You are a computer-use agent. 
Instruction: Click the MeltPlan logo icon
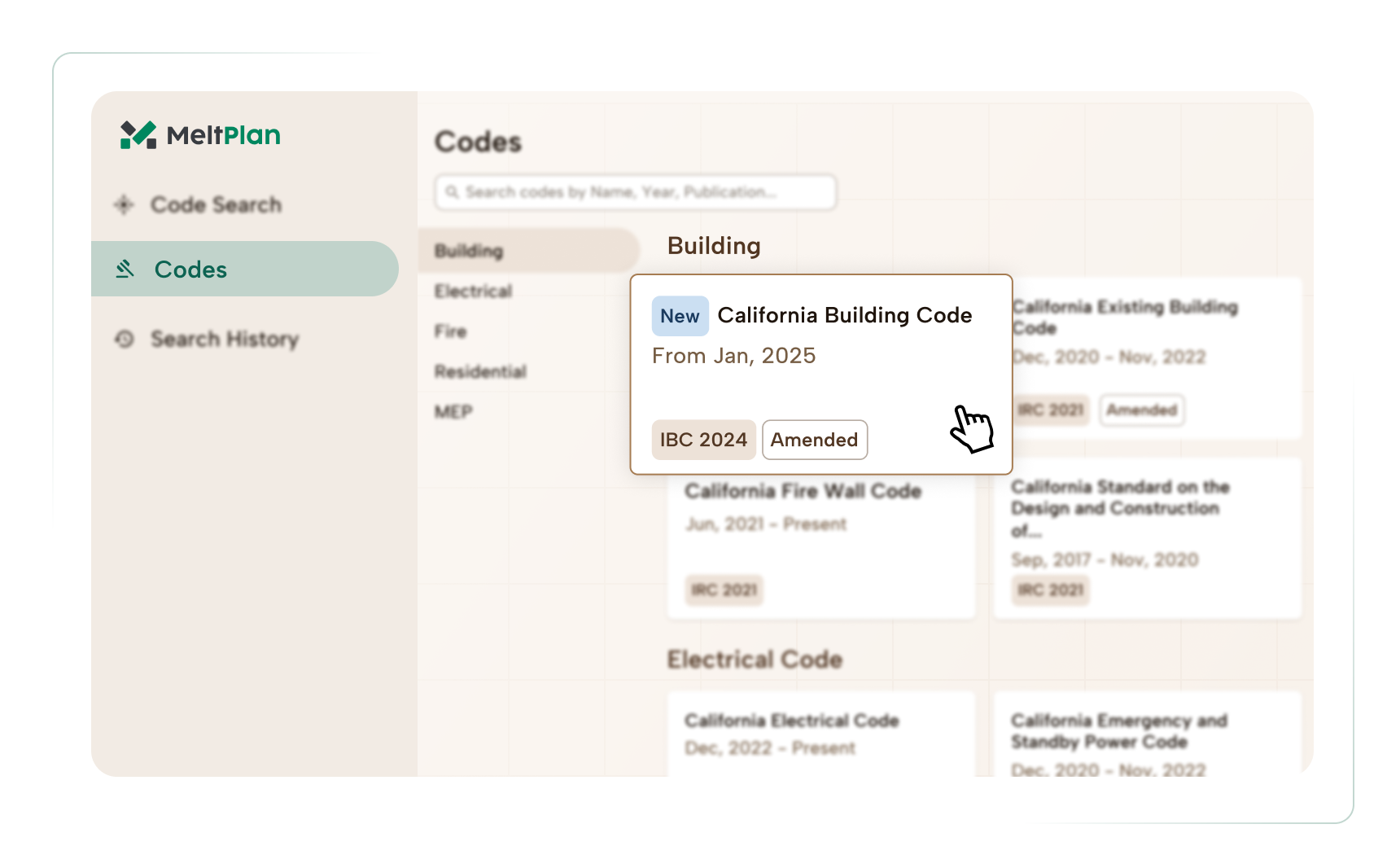[x=138, y=135]
